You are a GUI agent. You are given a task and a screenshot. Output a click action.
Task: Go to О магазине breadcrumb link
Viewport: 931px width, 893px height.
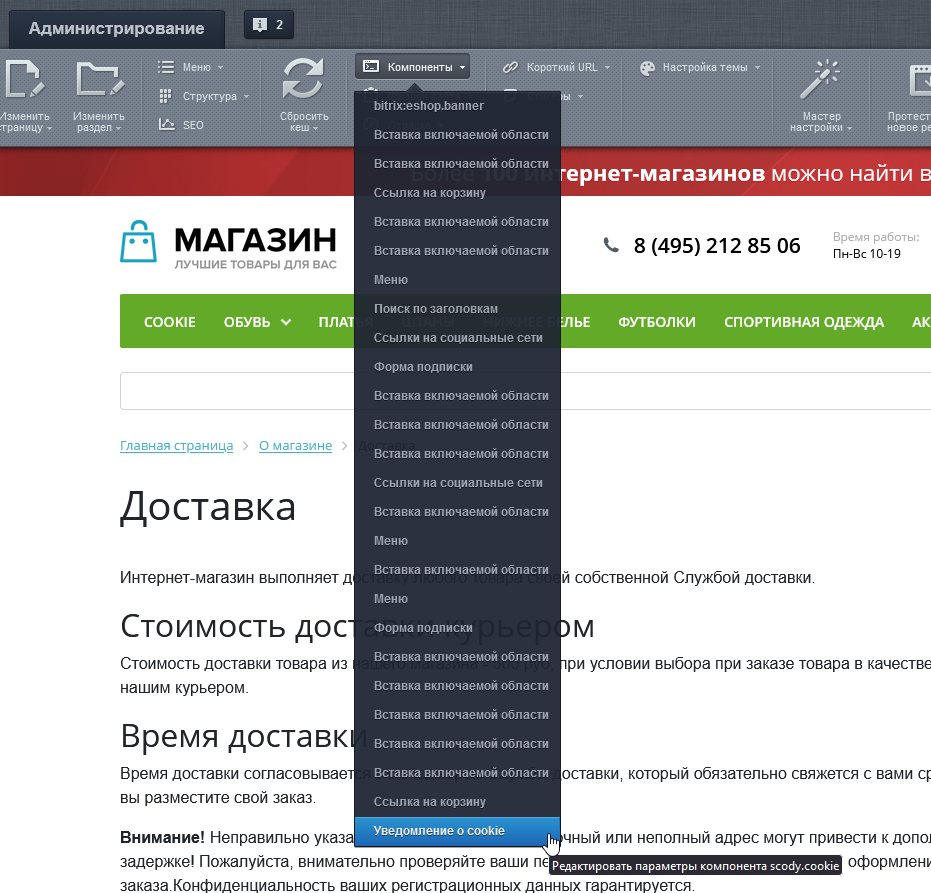(x=295, y=445)
